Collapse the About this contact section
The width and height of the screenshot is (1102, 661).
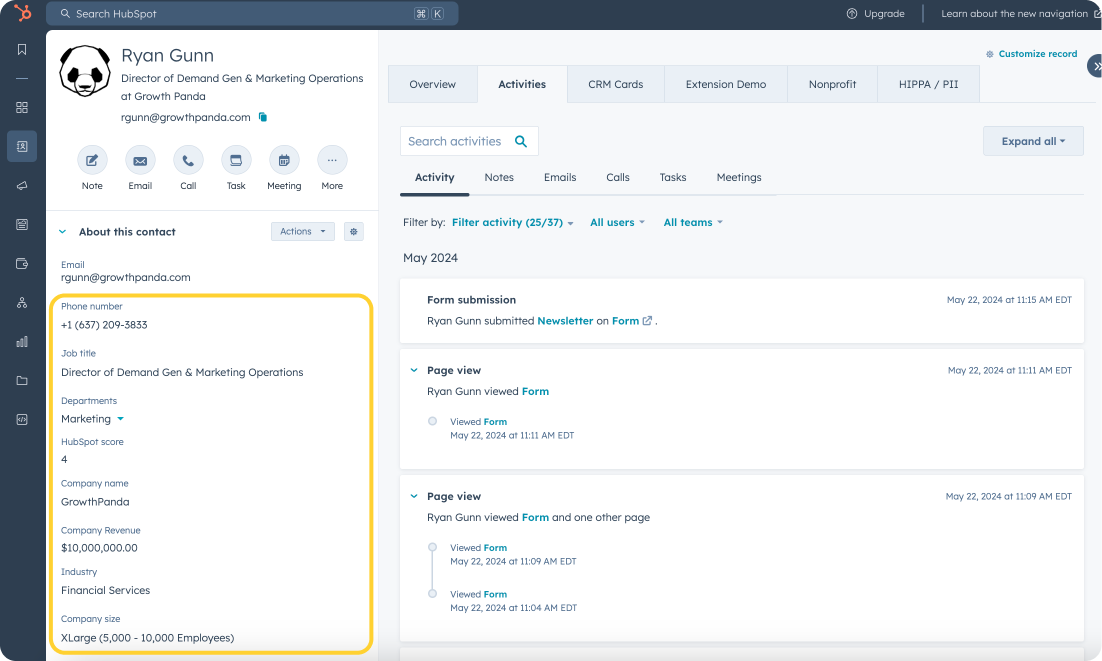point(62,231)
